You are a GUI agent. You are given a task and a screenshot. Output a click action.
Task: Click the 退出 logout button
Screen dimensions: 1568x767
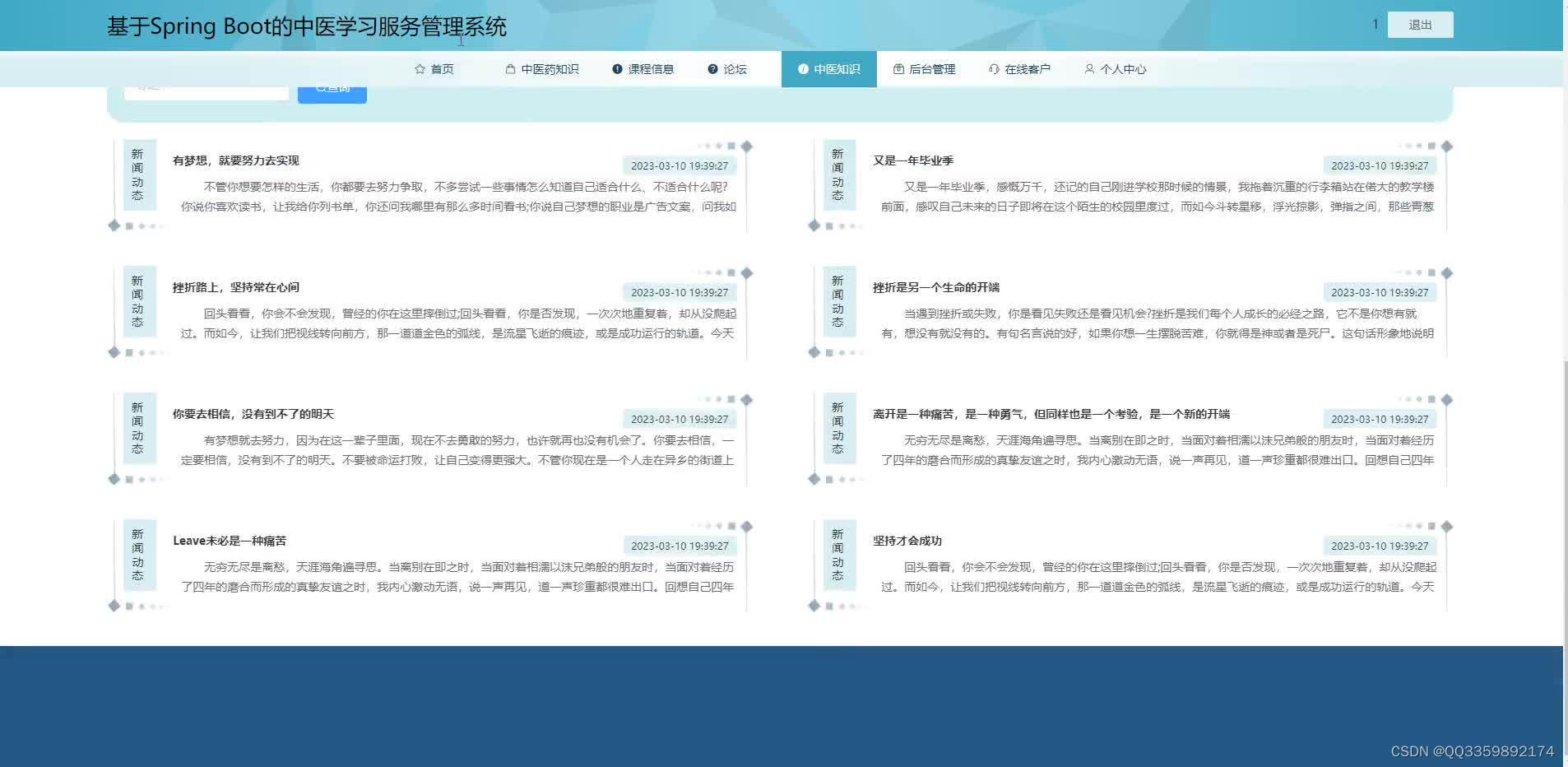(1420, 25)
